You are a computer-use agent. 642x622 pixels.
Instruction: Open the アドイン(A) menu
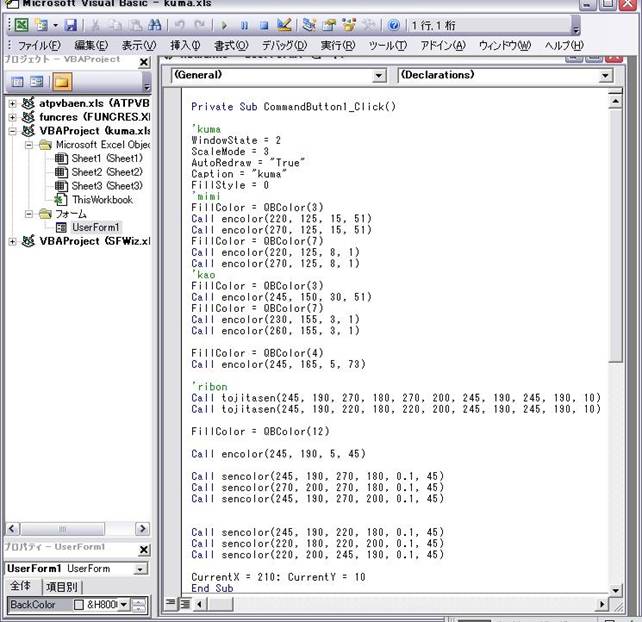point(443,45)
